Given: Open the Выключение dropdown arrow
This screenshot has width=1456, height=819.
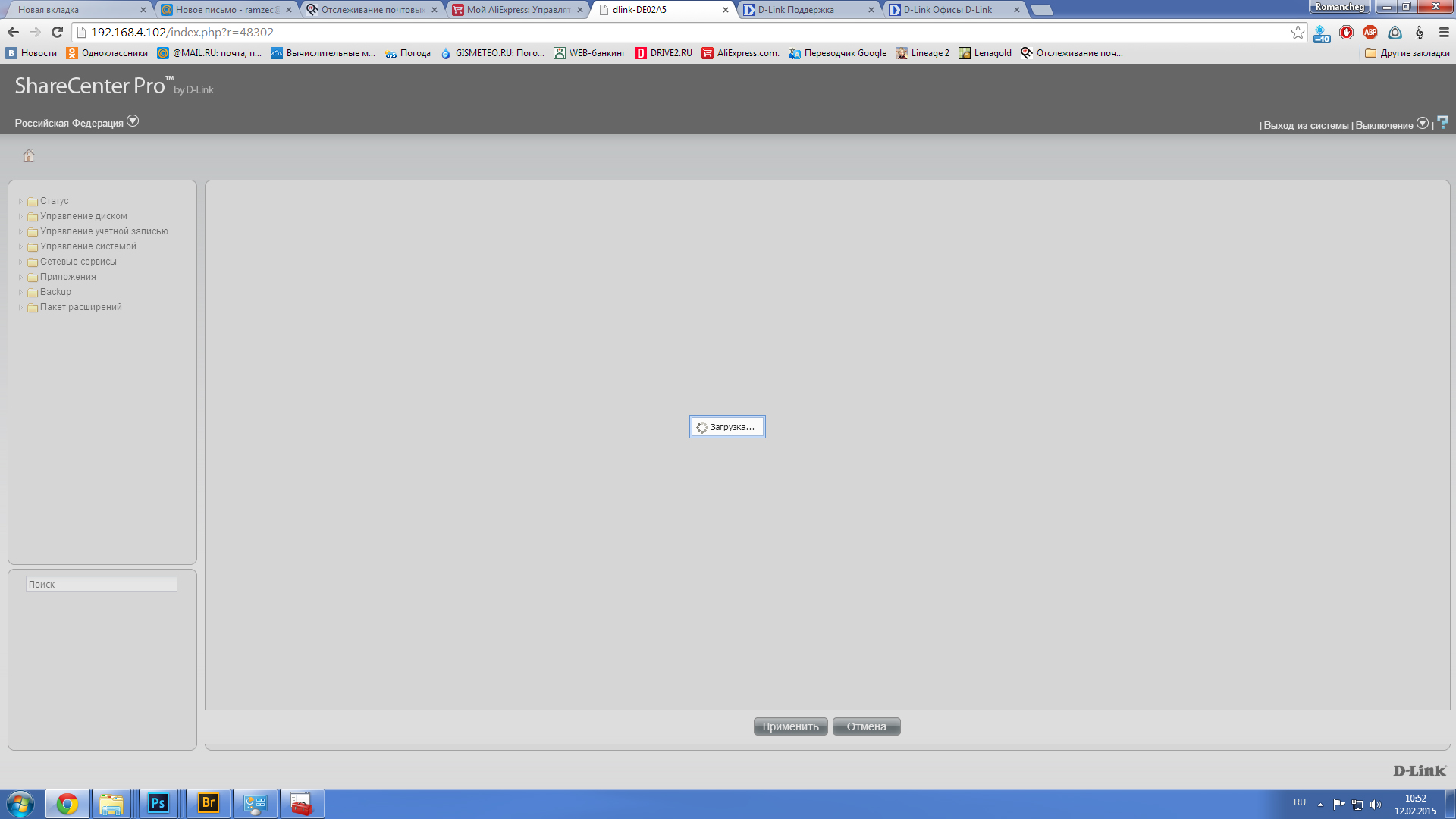Looking at the screenshot, I should coord(1423,124).
